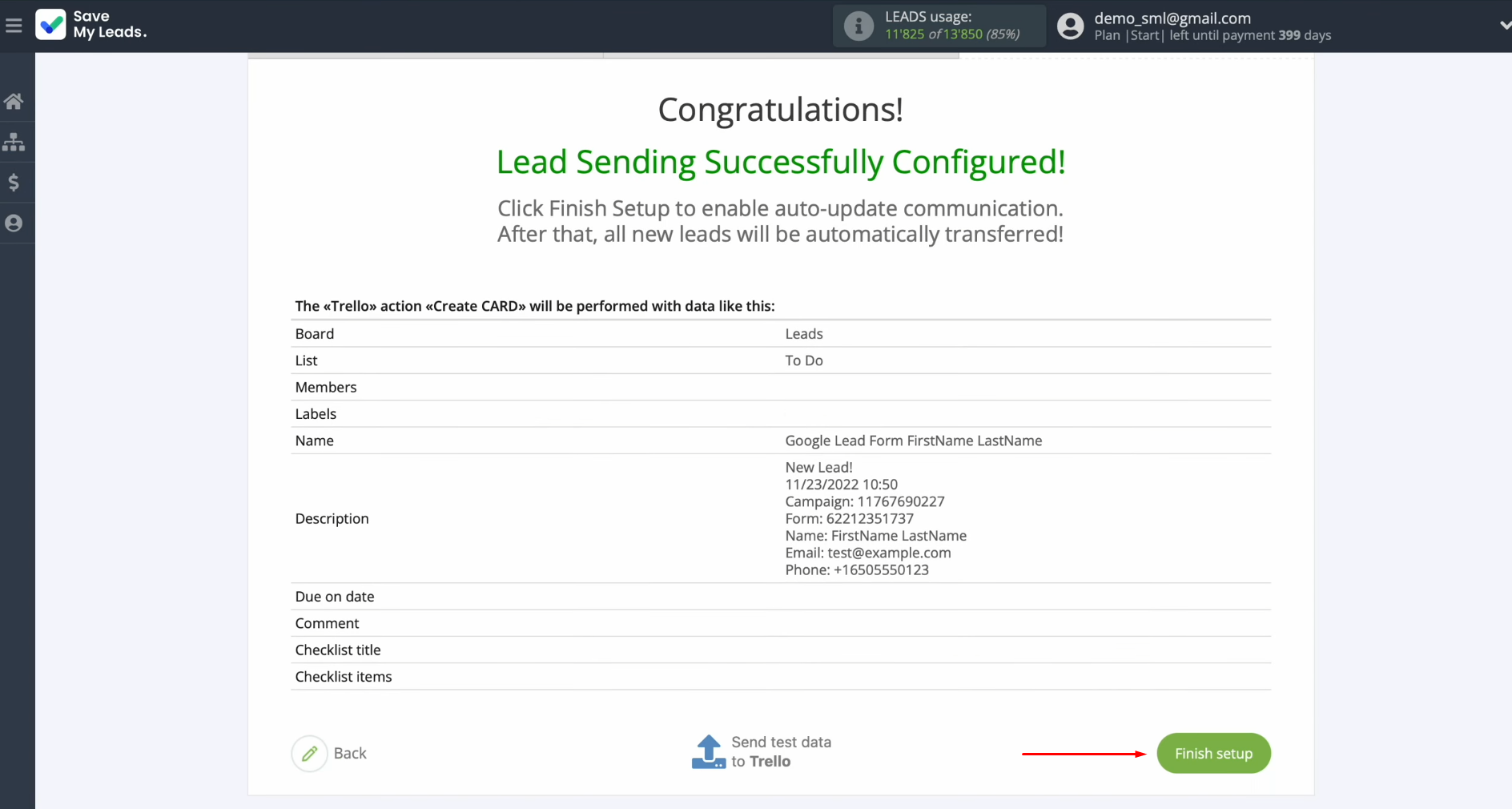Open the Home sidebar icon
Screen dimensions: 1512x809
point(14,102)
